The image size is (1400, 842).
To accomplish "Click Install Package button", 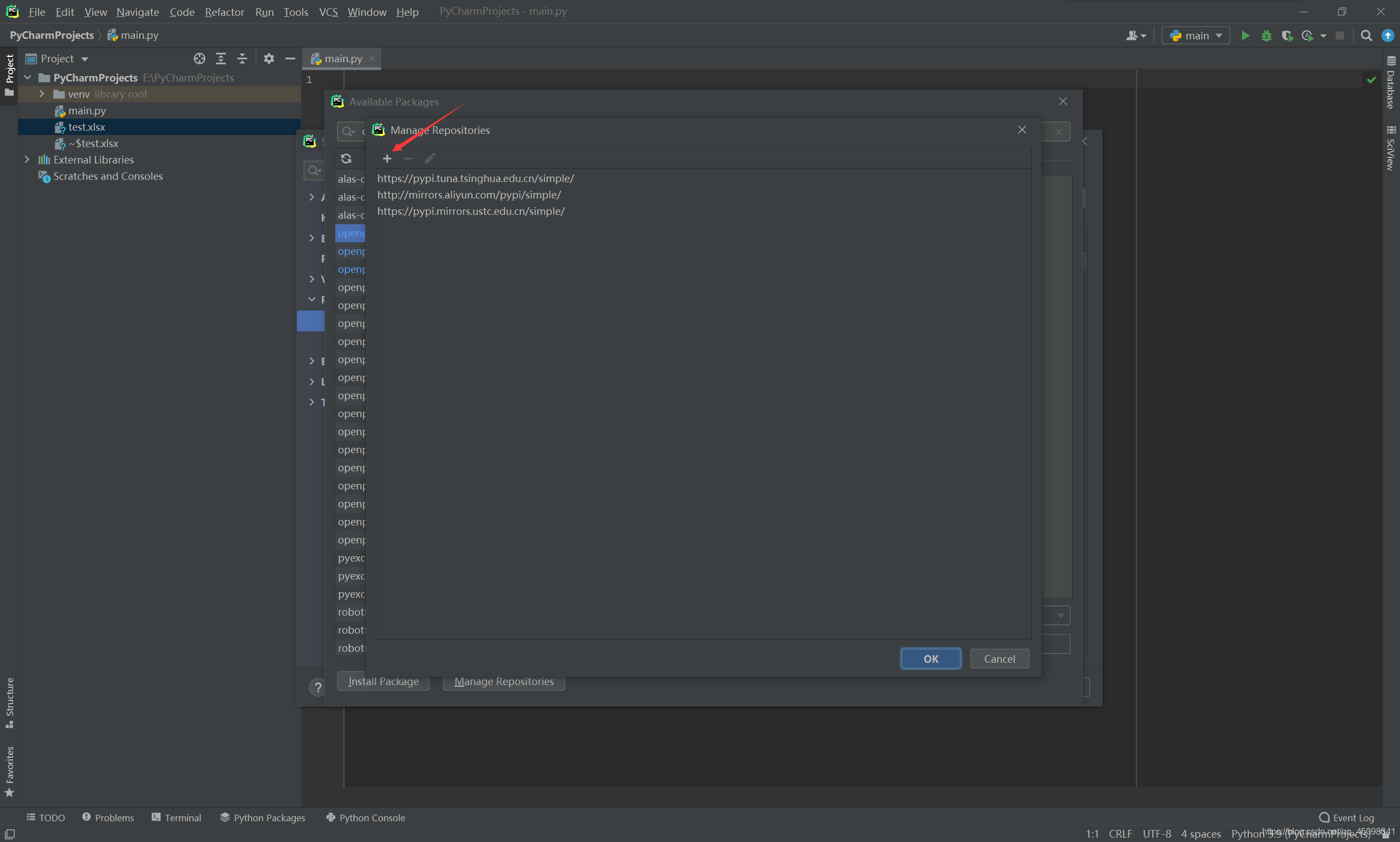I will [383, 681].
